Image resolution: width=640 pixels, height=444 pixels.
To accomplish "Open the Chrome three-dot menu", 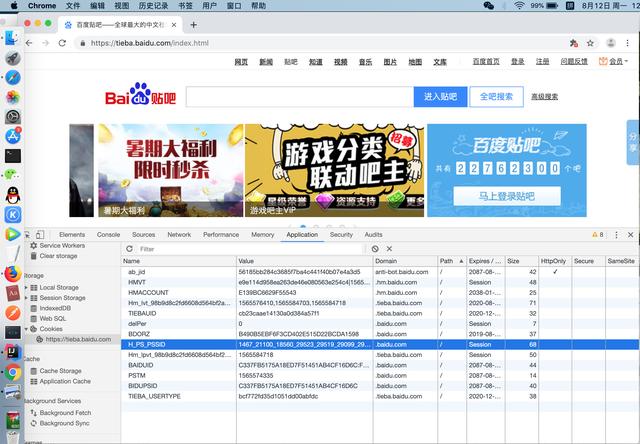I will coord(627,43).
